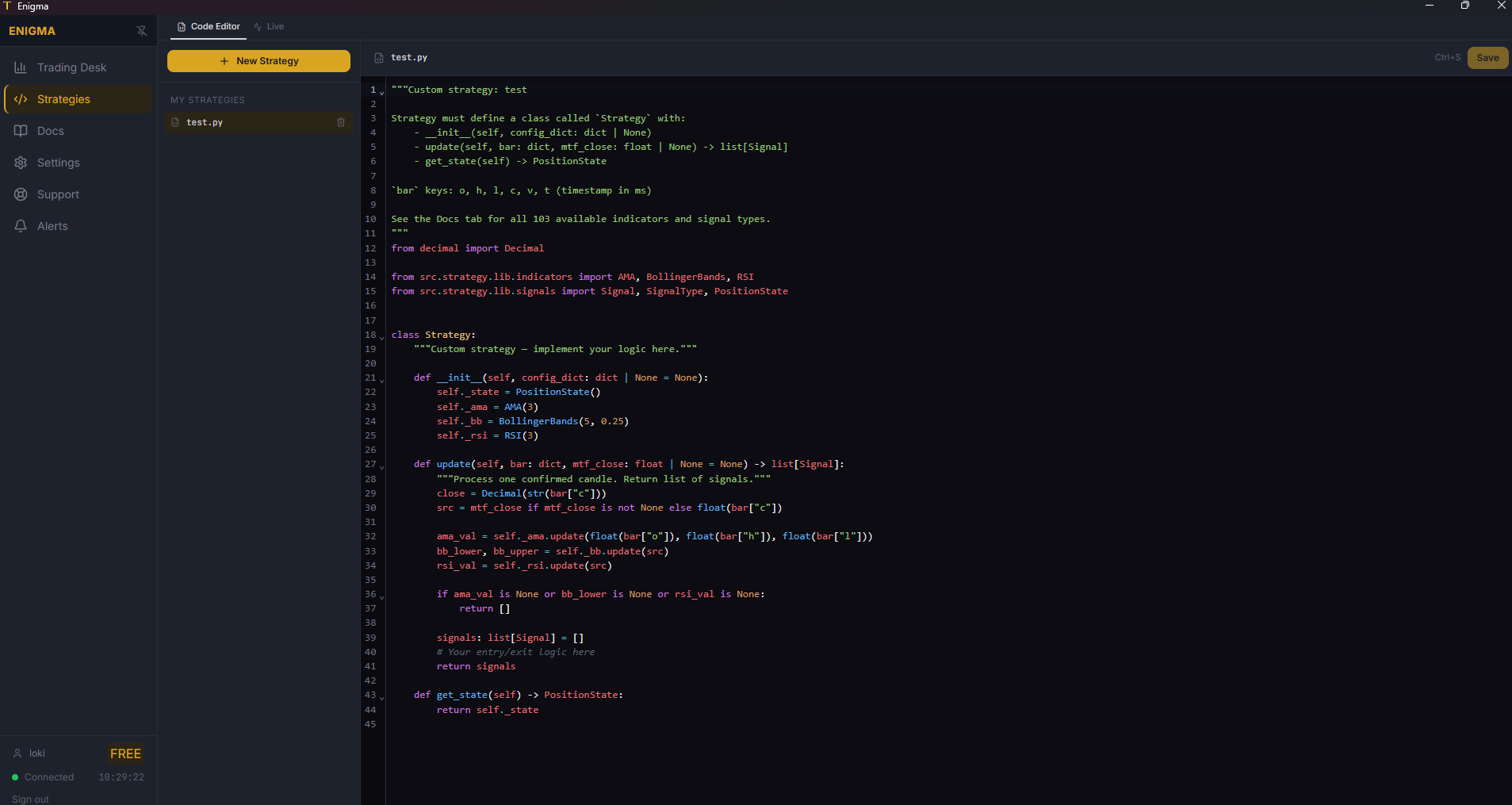Image resolution: width=1512 pixels, height=805 pixels.
Task: Save the file with the Save button
Action: [x=1487, y=57]
